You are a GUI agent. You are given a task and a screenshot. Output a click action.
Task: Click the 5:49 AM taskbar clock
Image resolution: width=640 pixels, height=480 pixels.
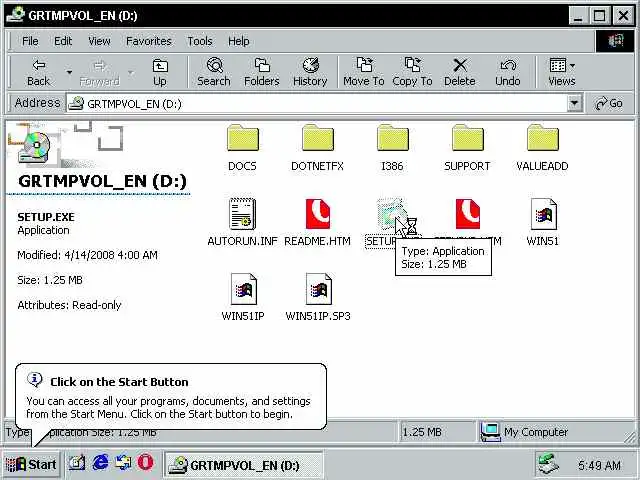click(x=599, y=465)
